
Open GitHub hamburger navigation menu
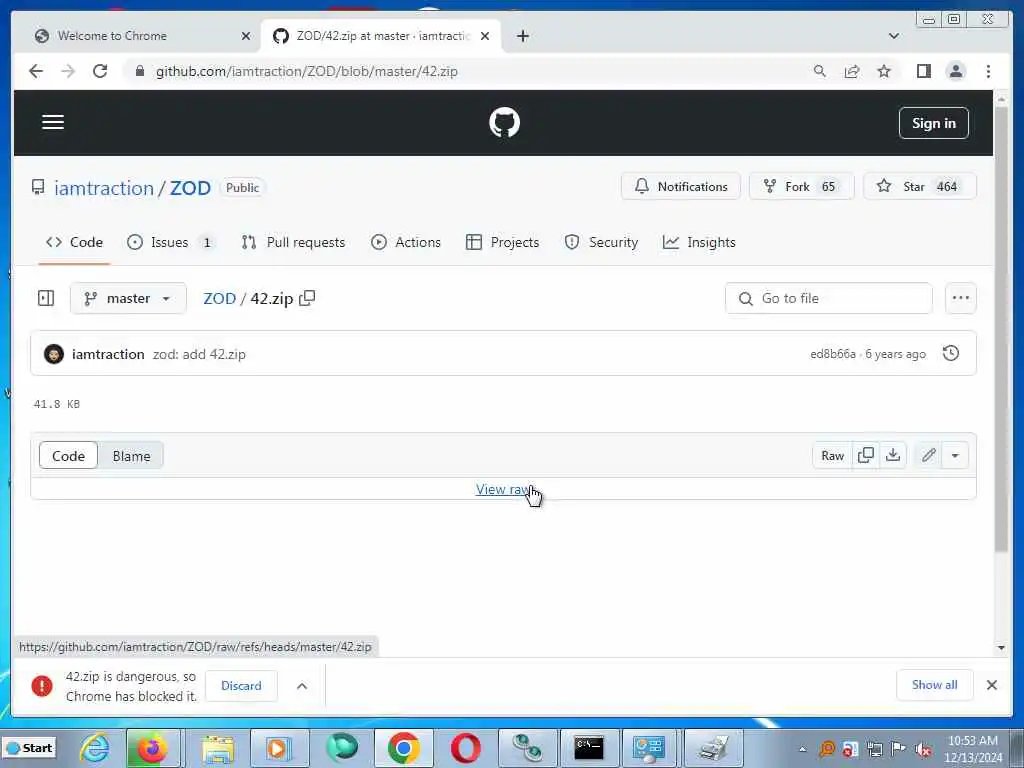click(x=53, y=122)
